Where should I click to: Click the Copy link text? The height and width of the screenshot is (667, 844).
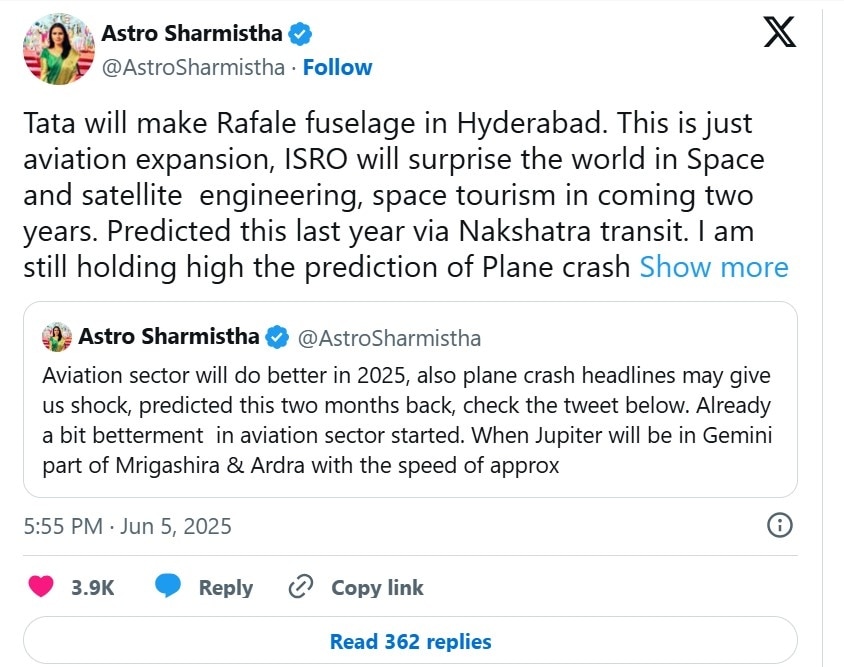[377, 588]
